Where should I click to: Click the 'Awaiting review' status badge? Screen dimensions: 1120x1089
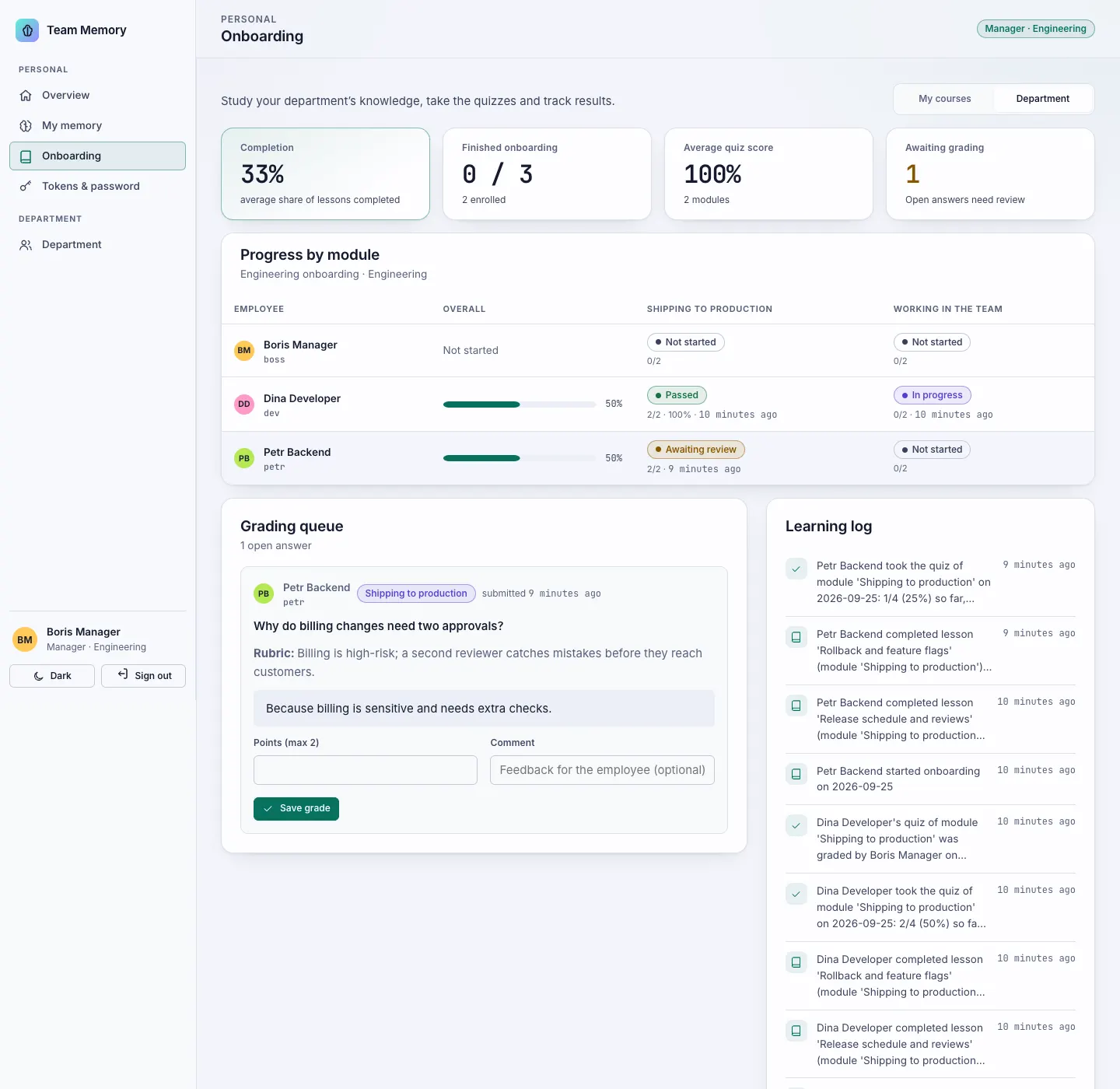tap(696, 450)
